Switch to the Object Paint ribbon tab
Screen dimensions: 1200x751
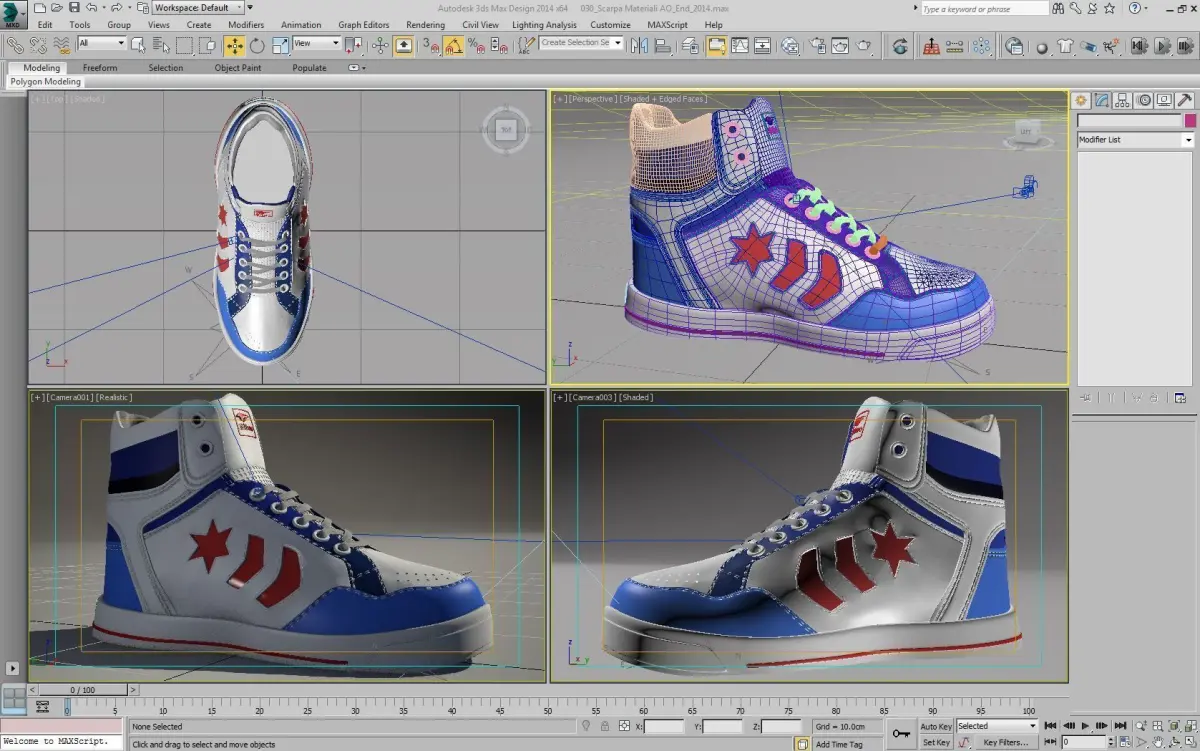pos(238,68)
